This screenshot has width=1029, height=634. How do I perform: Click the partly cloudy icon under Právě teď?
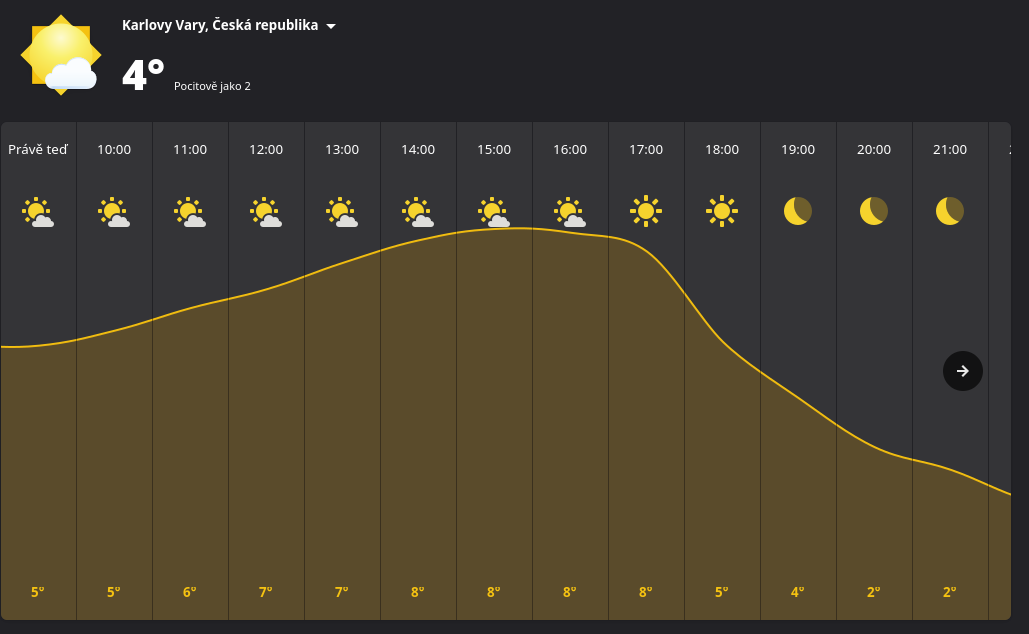(x=38, y=212)
